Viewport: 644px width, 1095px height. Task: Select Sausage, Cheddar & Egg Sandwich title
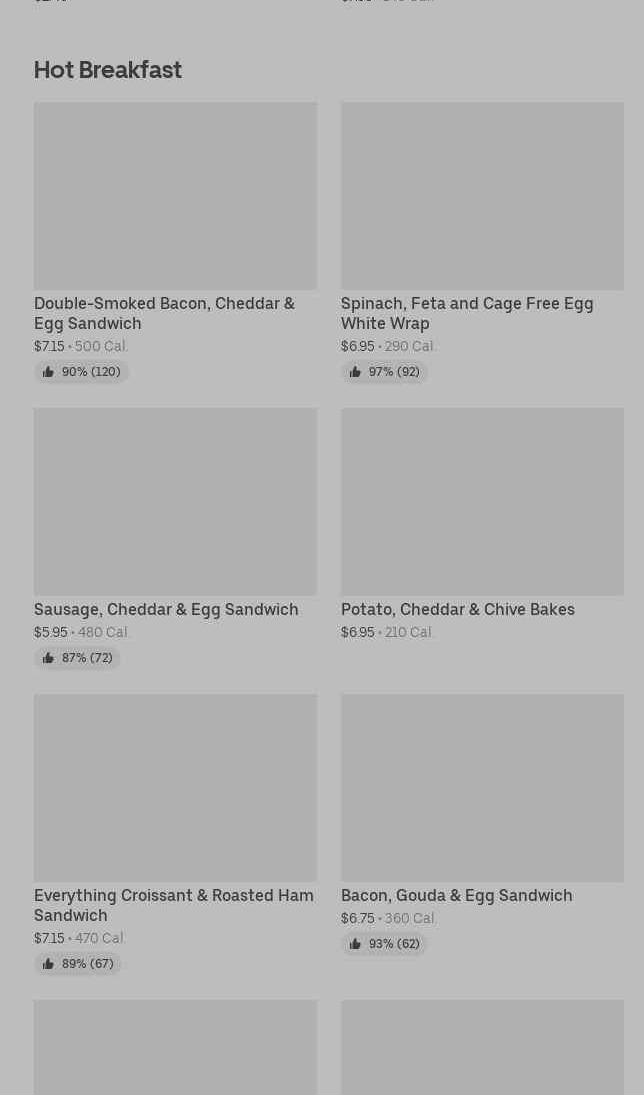point(166,610)
